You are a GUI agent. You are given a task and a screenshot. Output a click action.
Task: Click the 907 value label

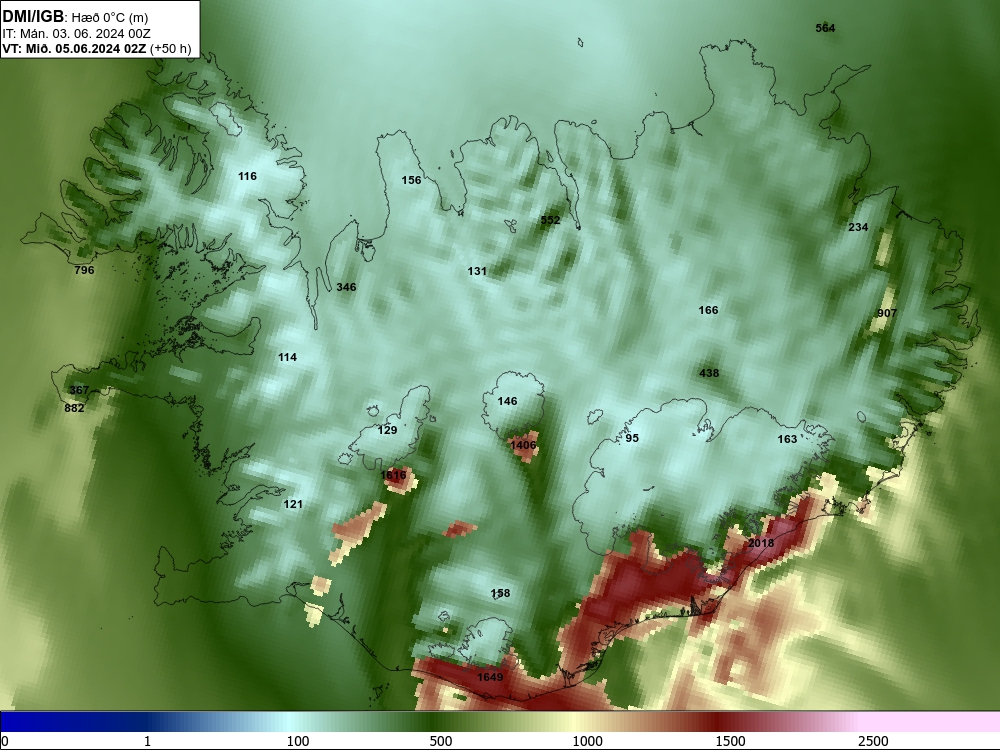[887, 313]
